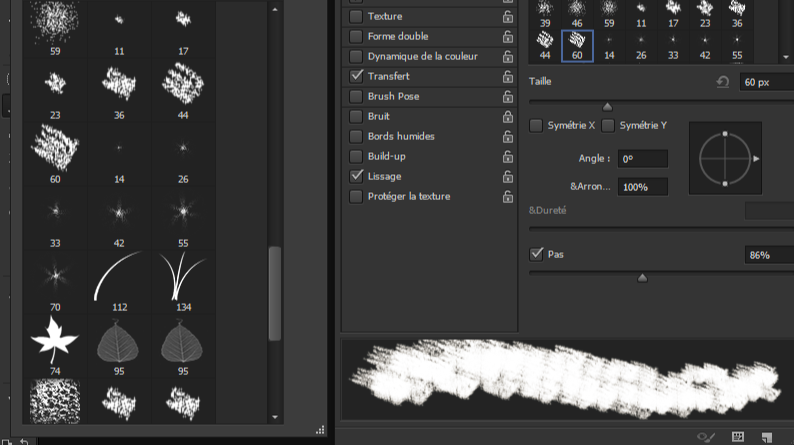Click the Angle field showing 0°

(643, 159)
